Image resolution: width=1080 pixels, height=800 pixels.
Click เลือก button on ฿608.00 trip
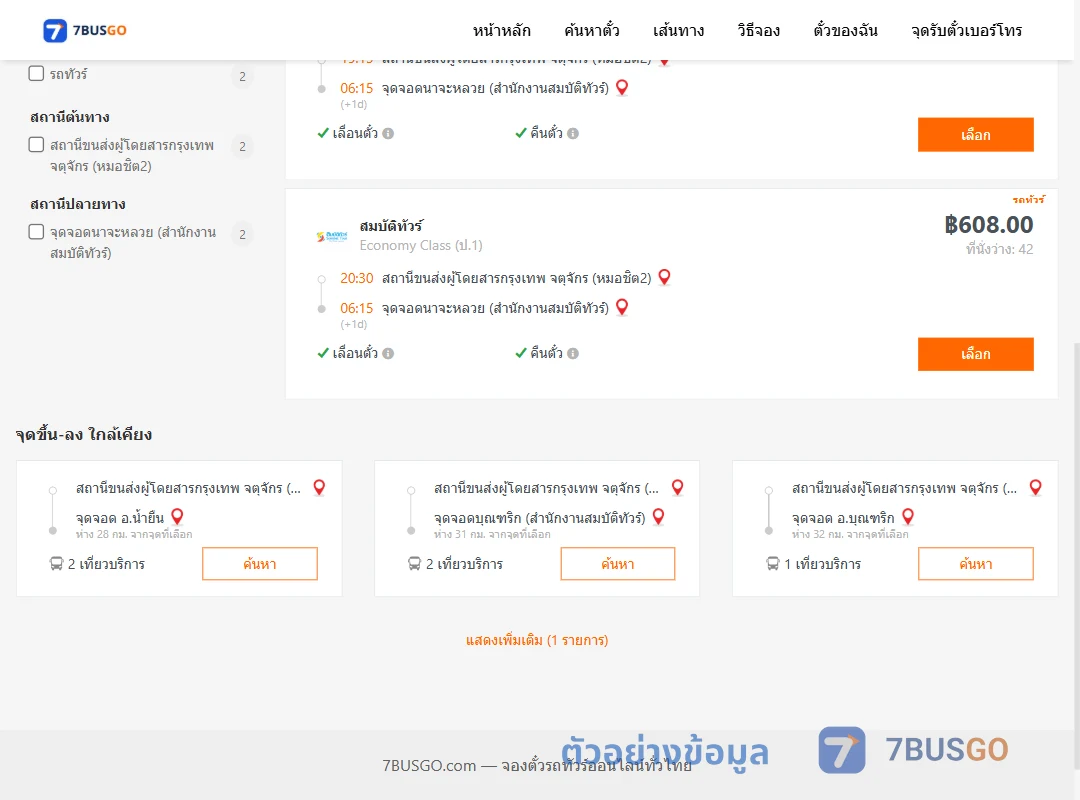coord(975,354)
